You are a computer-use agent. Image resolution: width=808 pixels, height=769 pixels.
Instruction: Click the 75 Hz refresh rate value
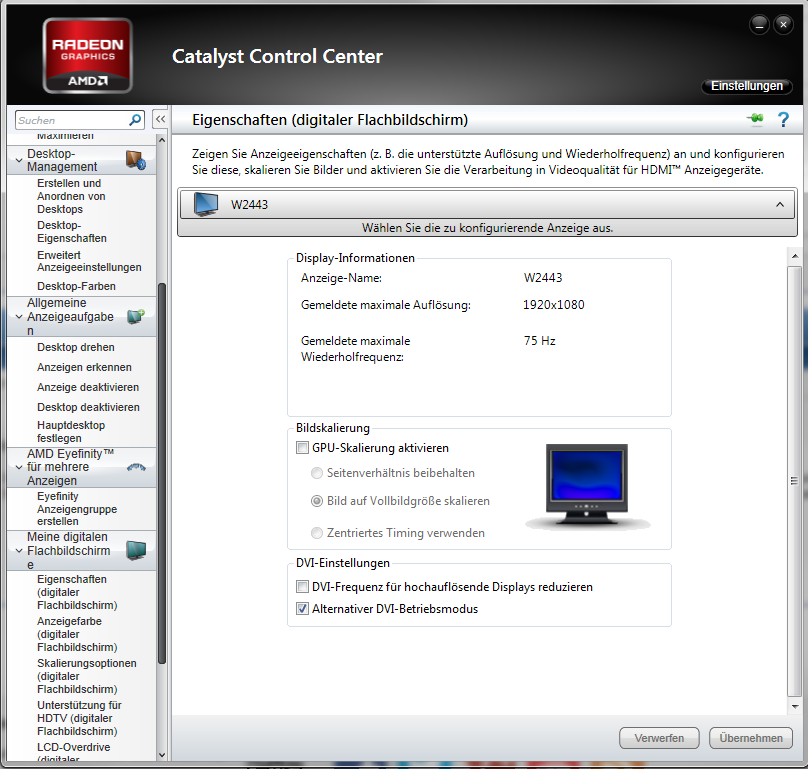tap(540, 341)
